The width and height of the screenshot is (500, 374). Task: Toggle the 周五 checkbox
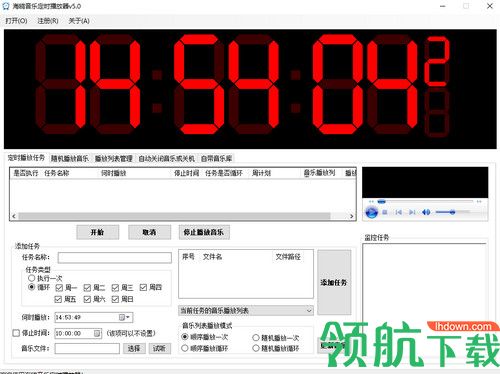[x=58, y=299]
